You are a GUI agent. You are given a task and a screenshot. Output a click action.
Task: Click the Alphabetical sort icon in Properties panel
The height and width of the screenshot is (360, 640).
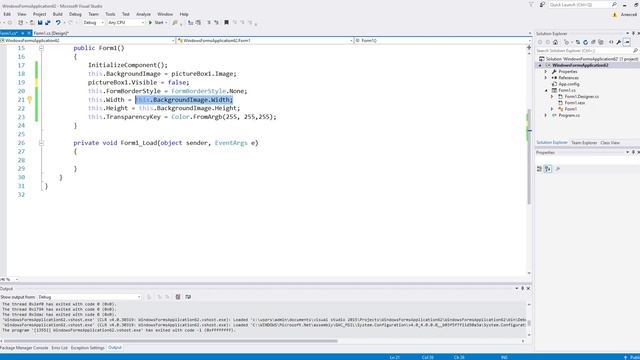[x=548, y=169]
